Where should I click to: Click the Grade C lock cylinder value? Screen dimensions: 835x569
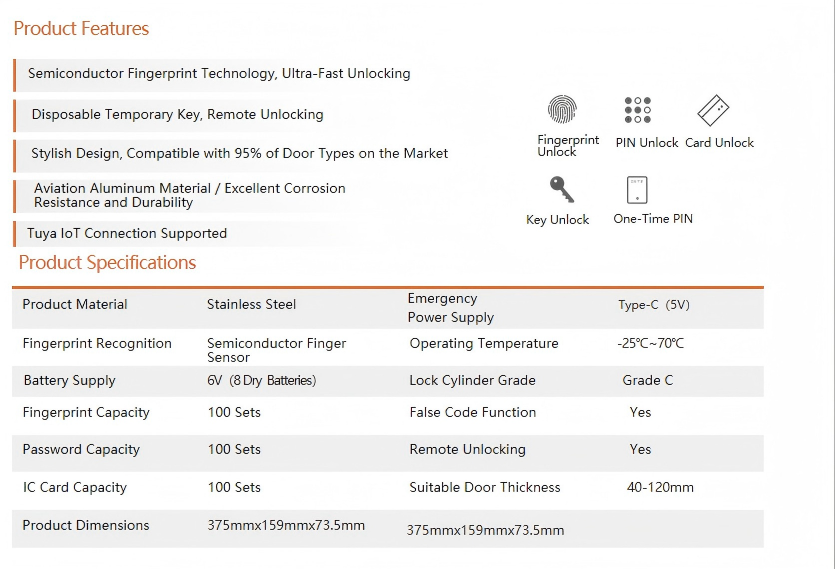(647, 381)
